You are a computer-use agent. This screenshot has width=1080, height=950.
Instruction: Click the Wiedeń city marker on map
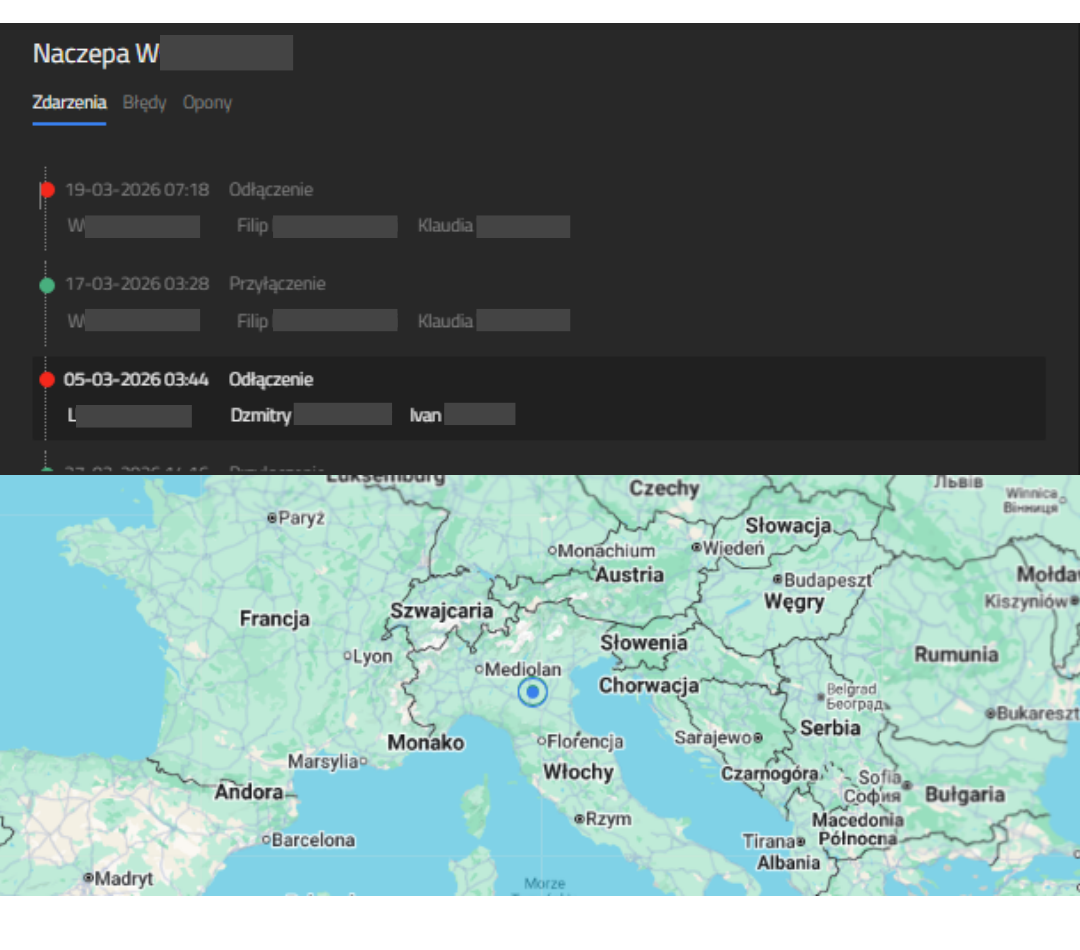(x=697, y=548)
